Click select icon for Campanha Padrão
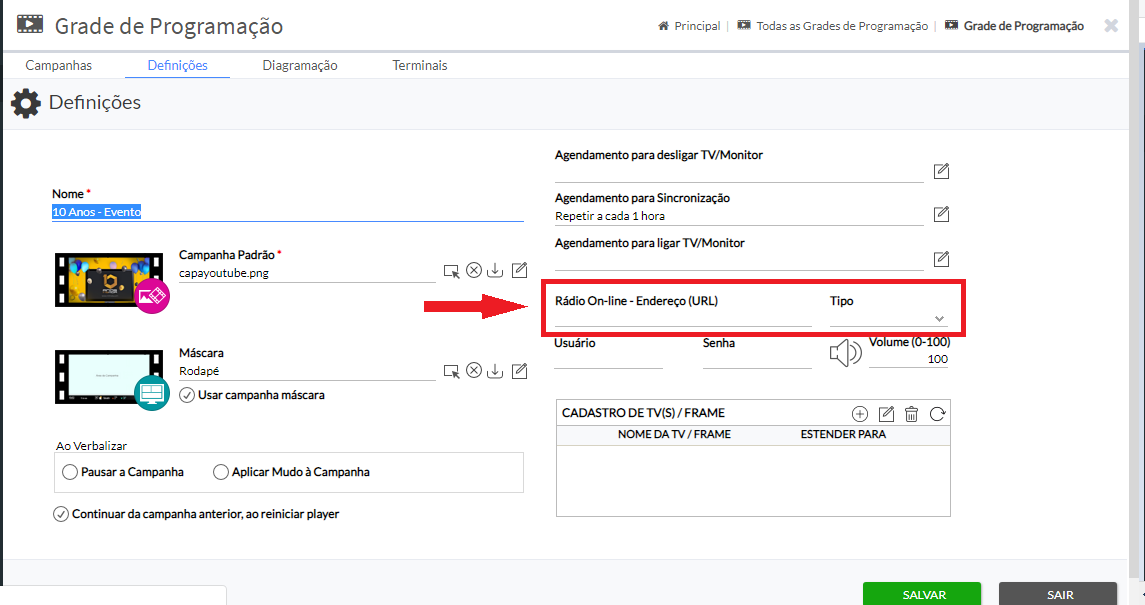The width and height of the screenshot is (1145, 605). 452,271
